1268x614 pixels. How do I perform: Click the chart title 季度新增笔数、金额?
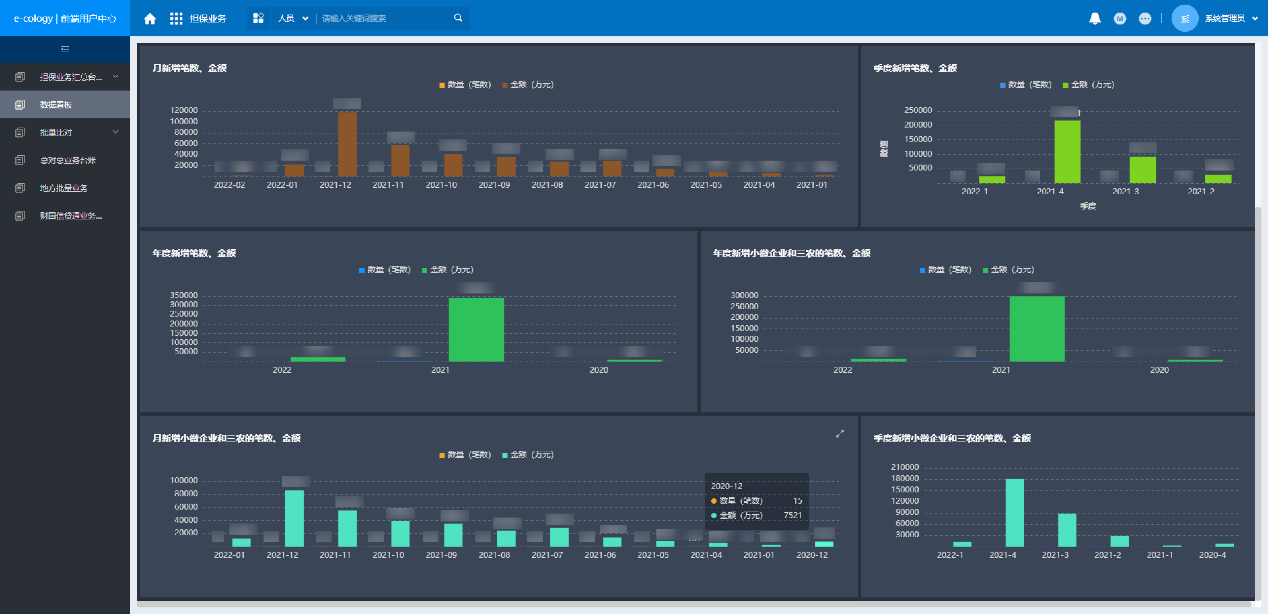(x=915, y=68)
